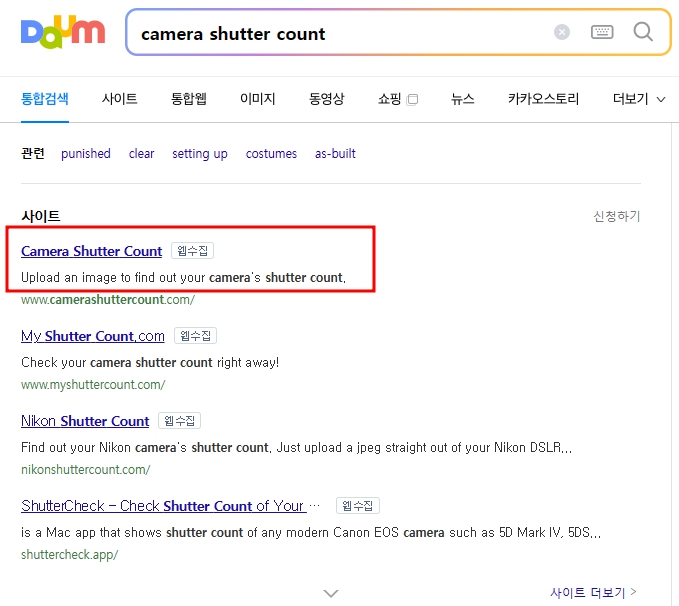Open the 뉴스 tab
This screenshot has width=679, height=606.
[x=462, y=99]
